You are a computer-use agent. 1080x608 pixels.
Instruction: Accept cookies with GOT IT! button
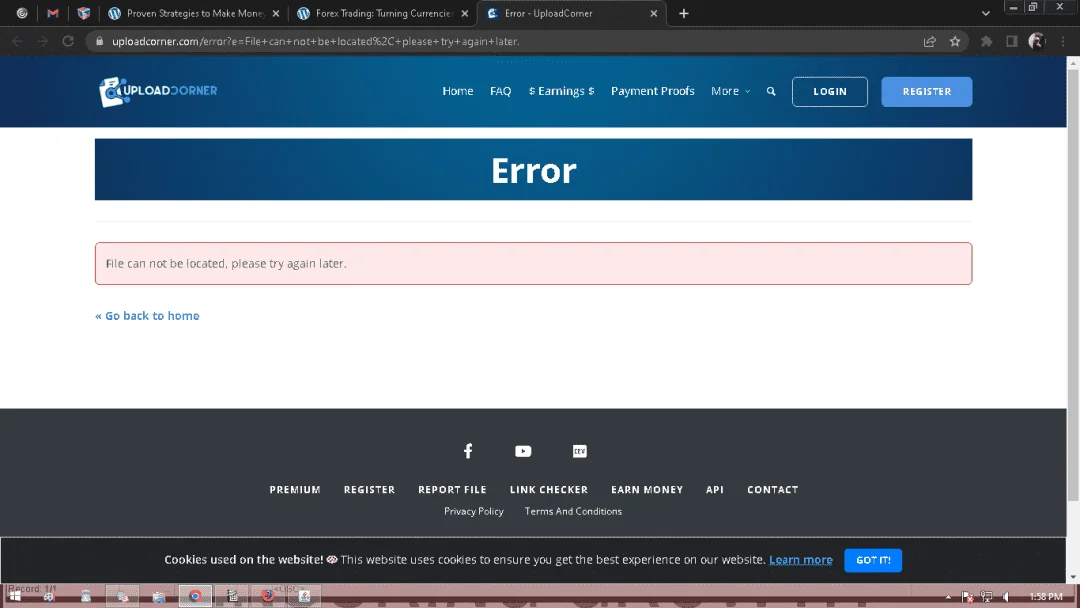(x=873, y=560)
